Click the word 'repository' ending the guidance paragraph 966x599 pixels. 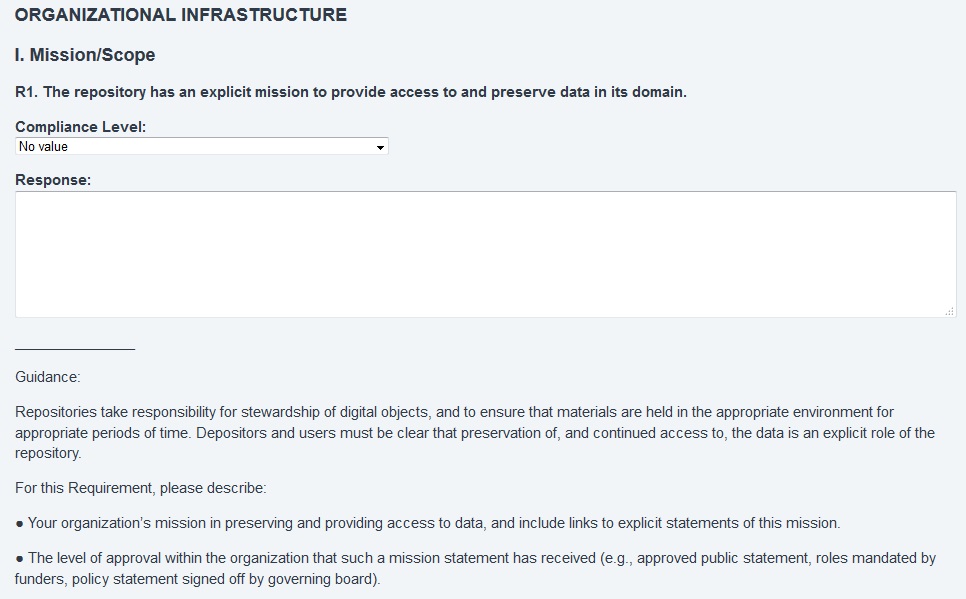point(47,453)
